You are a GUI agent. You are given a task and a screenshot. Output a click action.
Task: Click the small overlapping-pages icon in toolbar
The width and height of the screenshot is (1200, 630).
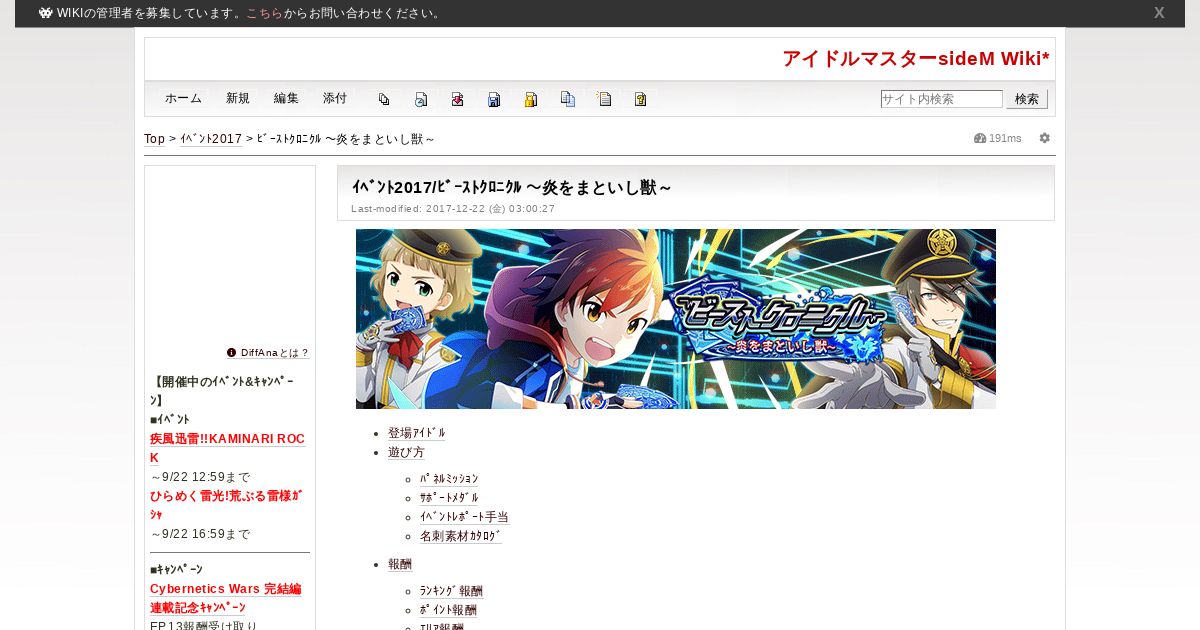click(x=384, y=99)
